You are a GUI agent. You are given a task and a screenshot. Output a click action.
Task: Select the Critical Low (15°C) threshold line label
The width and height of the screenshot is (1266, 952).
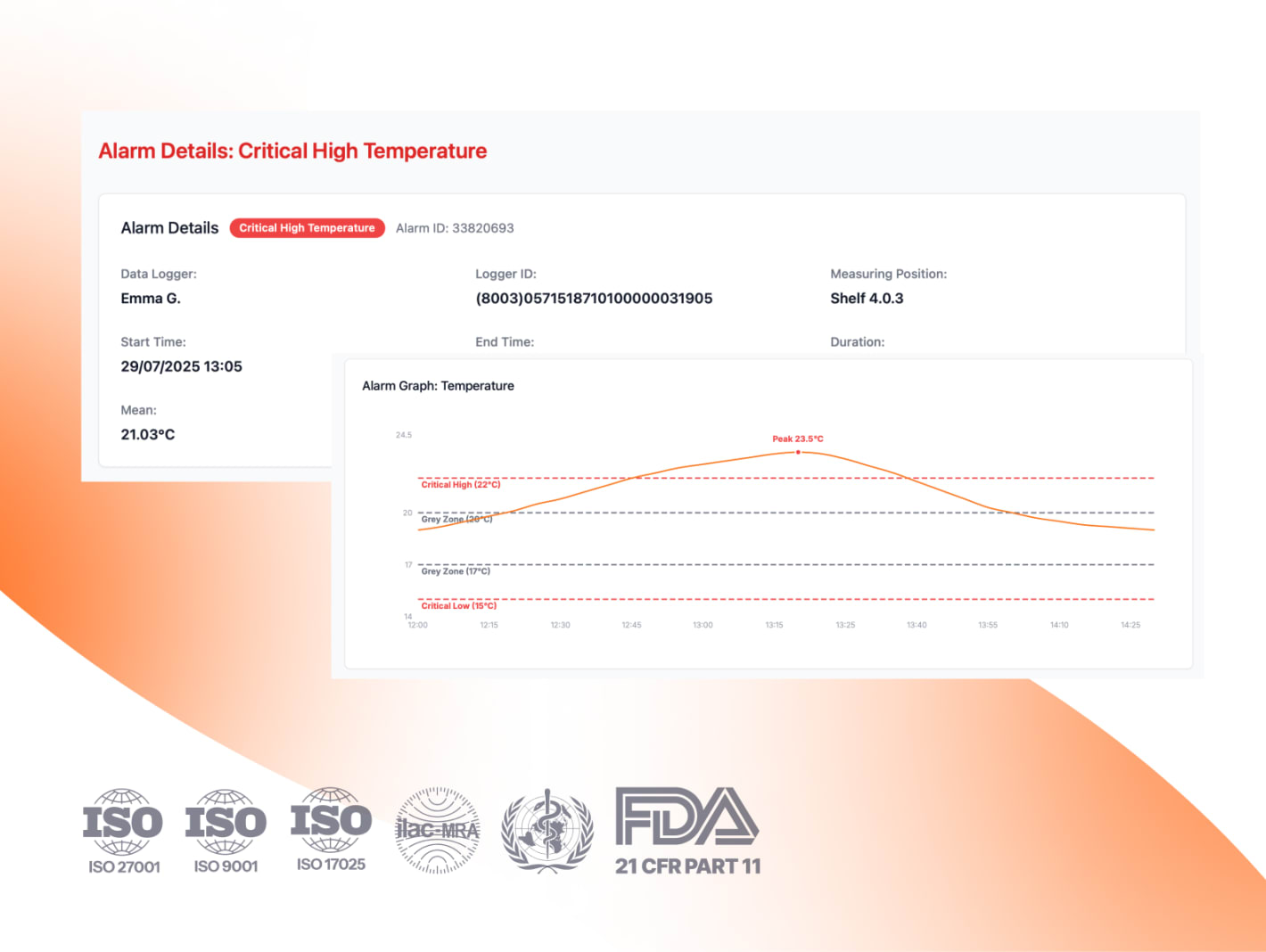click(459, 606)
